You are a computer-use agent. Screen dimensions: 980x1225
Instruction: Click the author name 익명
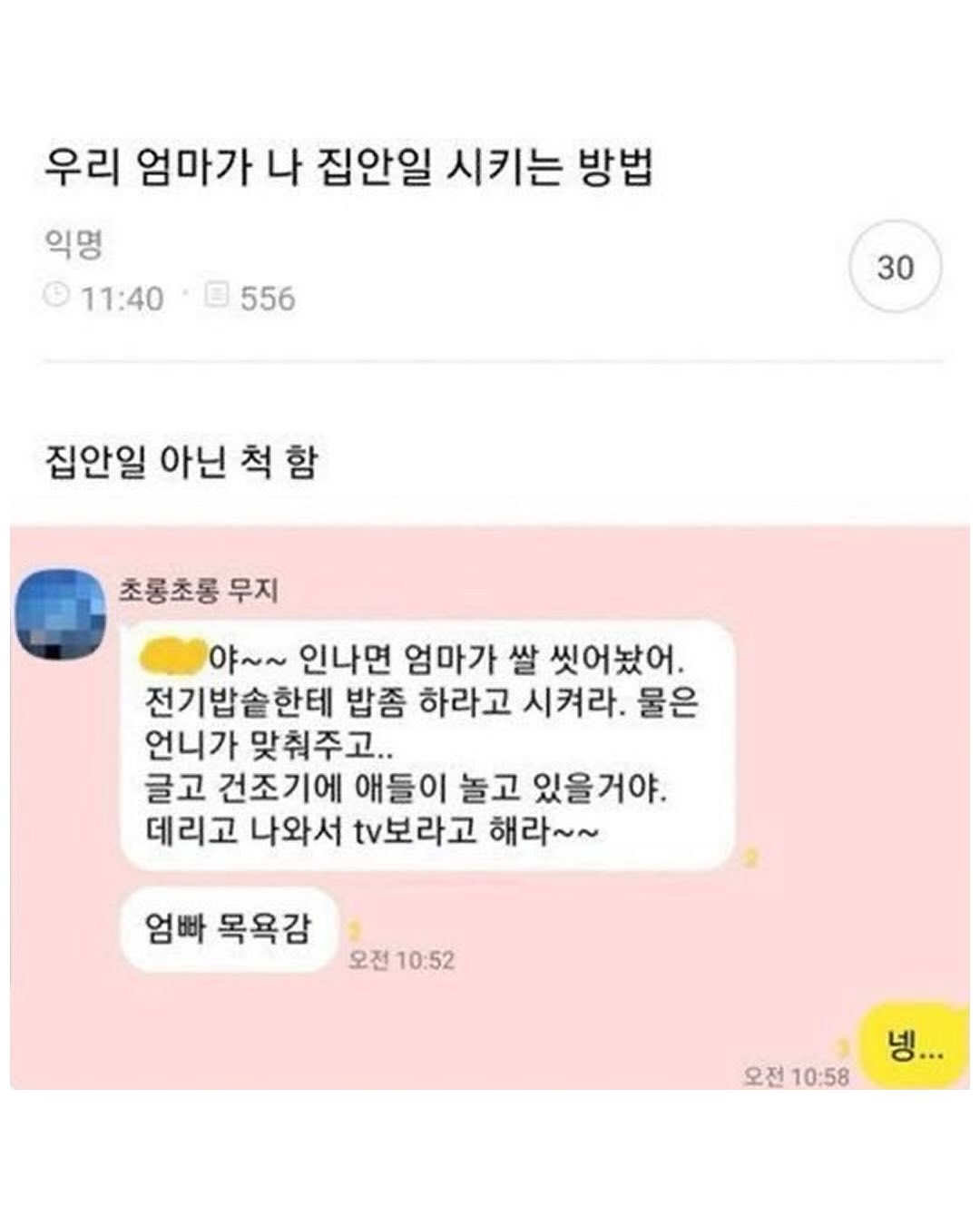(74, 244)
